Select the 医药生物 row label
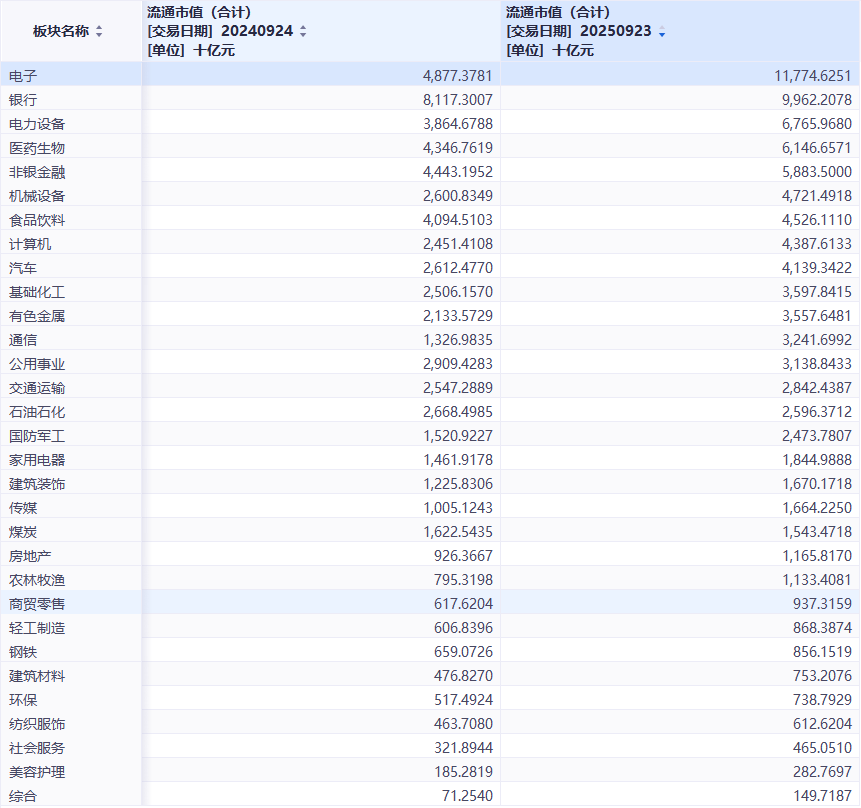The width and height of the screenshot is (861, 808). click(x=37, y=148)
